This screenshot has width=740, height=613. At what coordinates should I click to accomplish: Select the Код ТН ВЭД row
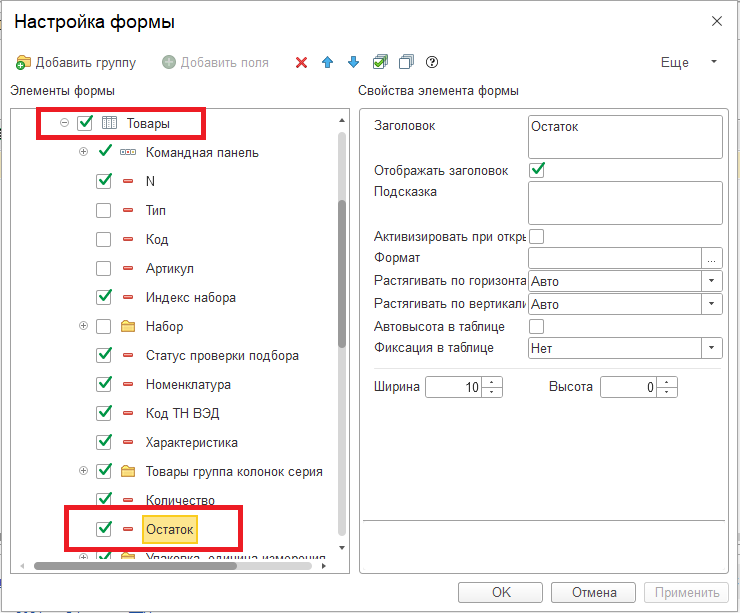tap(182, 413)
